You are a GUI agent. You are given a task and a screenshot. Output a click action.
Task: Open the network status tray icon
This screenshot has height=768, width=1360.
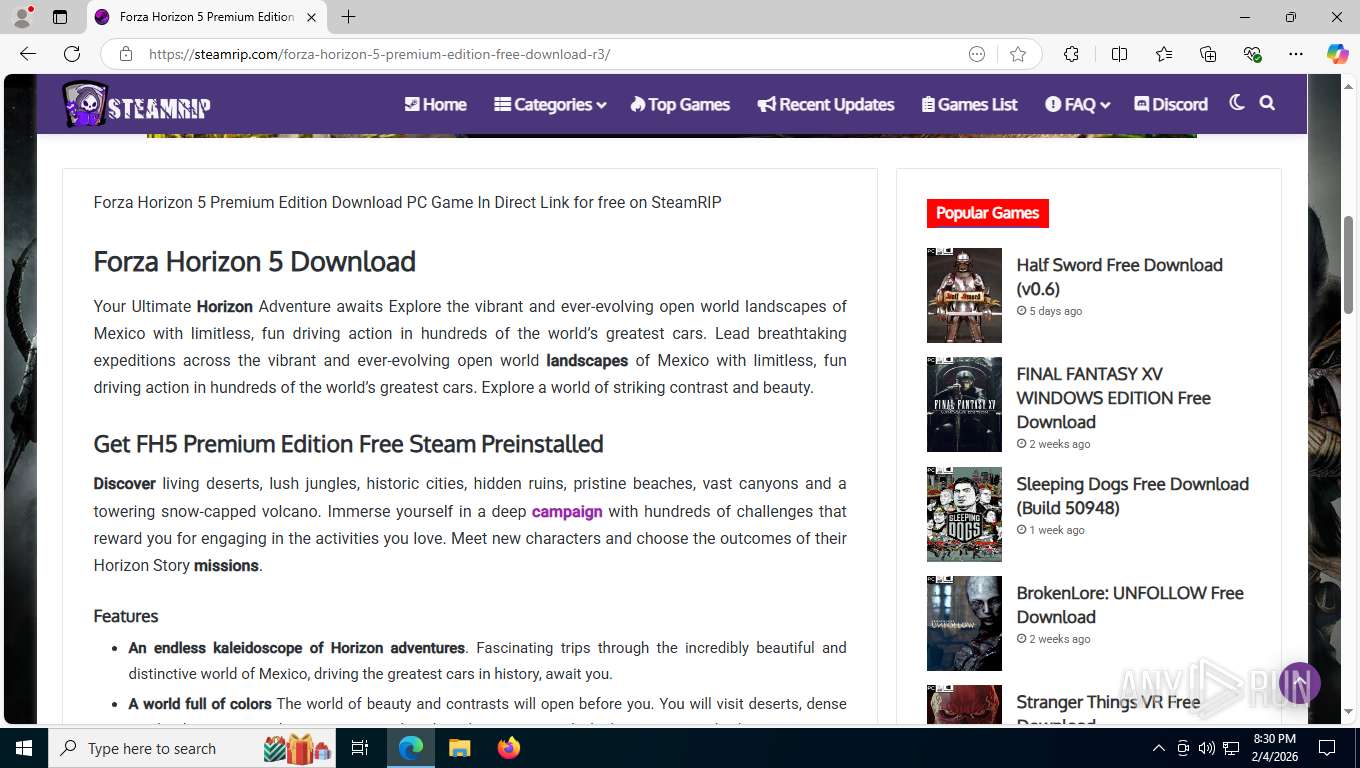coord(1231,748)
